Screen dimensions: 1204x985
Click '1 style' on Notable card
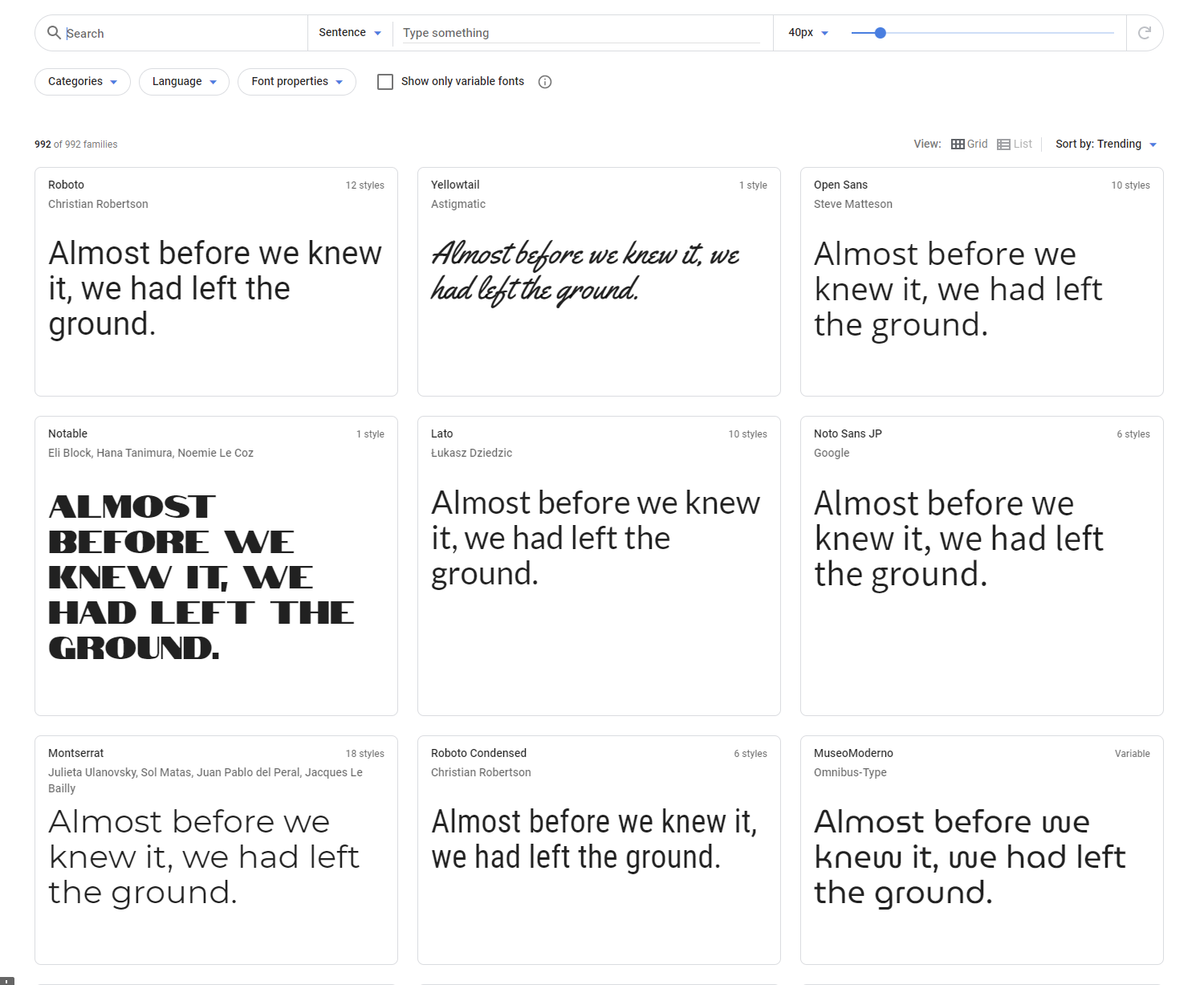pyautogui.click(x=370, y=434)
